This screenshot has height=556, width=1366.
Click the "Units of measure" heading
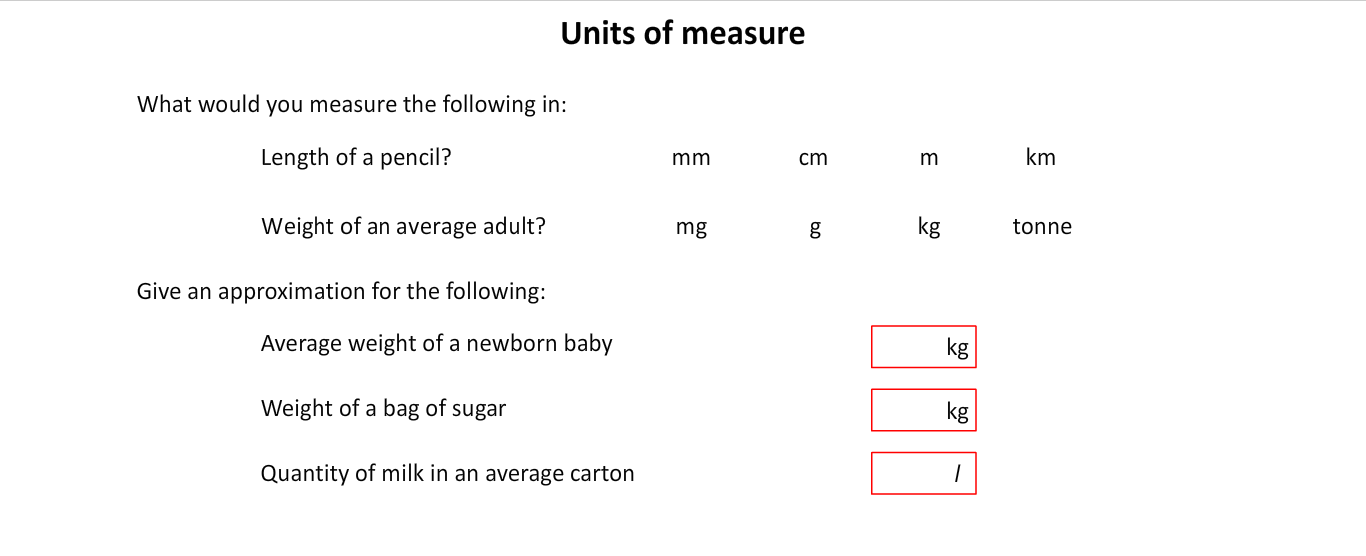[x=682, y=33]
